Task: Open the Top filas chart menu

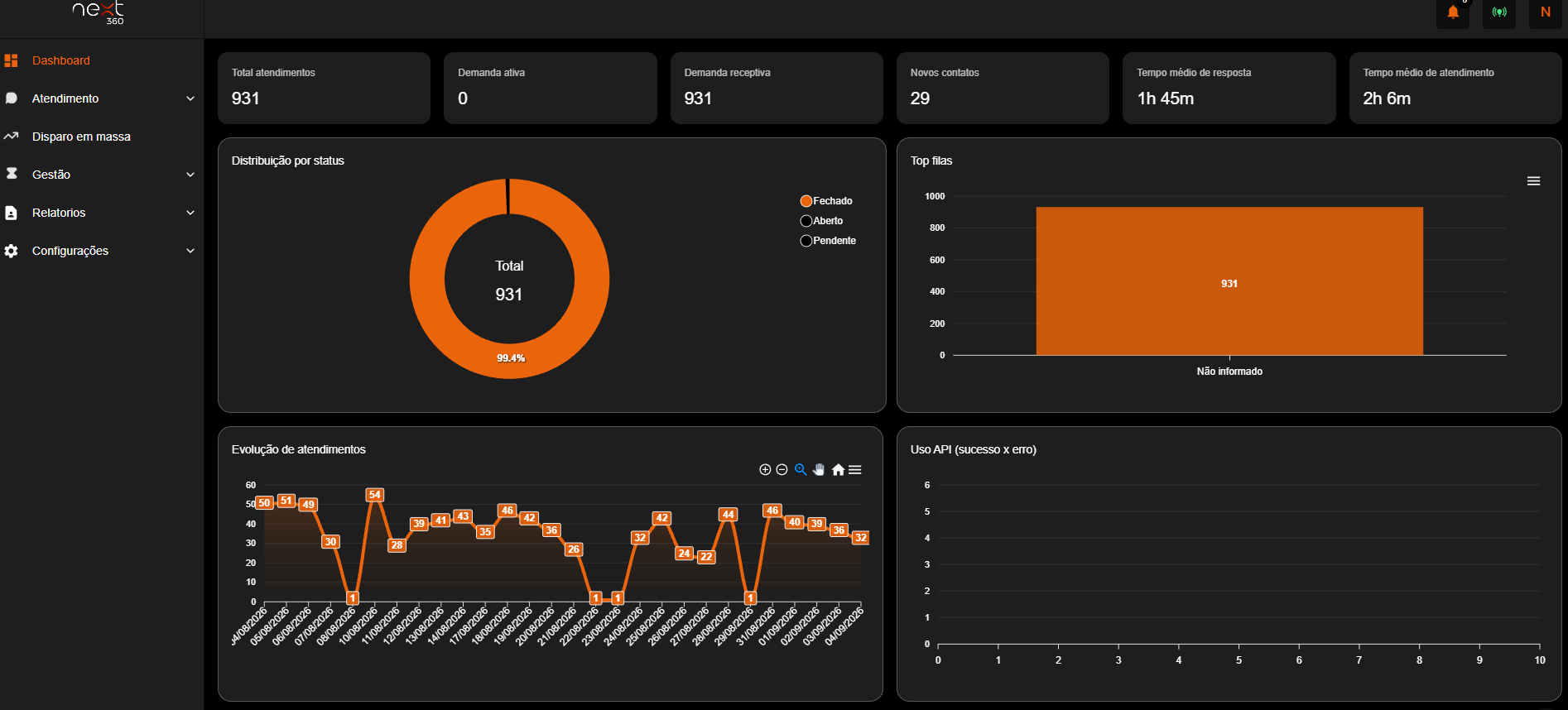Action: pyautogui.click(x=1533, y=181)
